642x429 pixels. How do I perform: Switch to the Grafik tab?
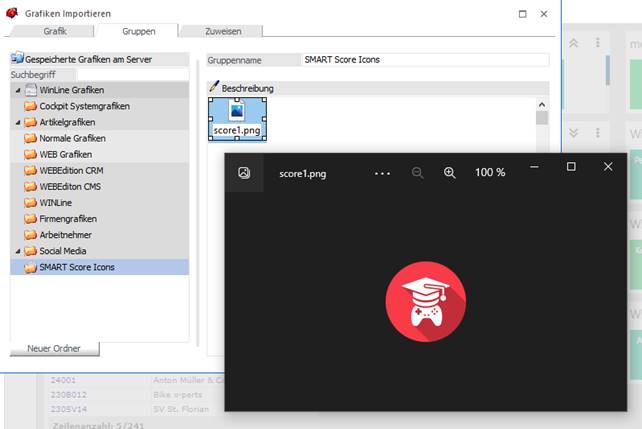pyautogui.click(x=55, y=31)
